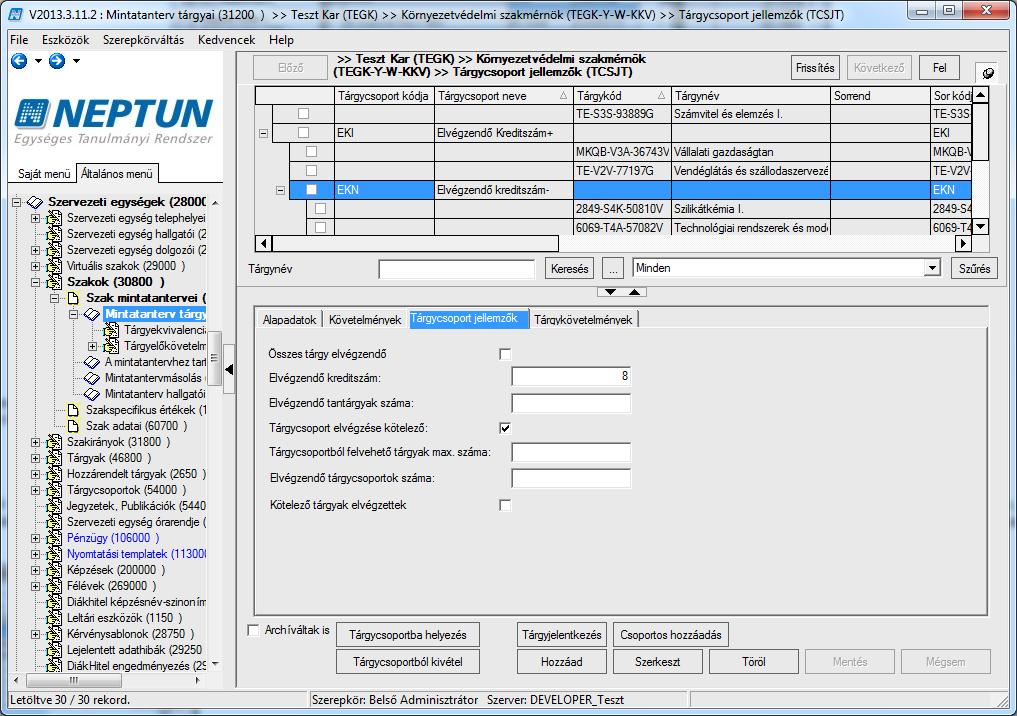Viewport: 1017px width, 716px height.
Task: Collapse the Szervezeti egységek tree node
Action: click(x=17, y=202)
